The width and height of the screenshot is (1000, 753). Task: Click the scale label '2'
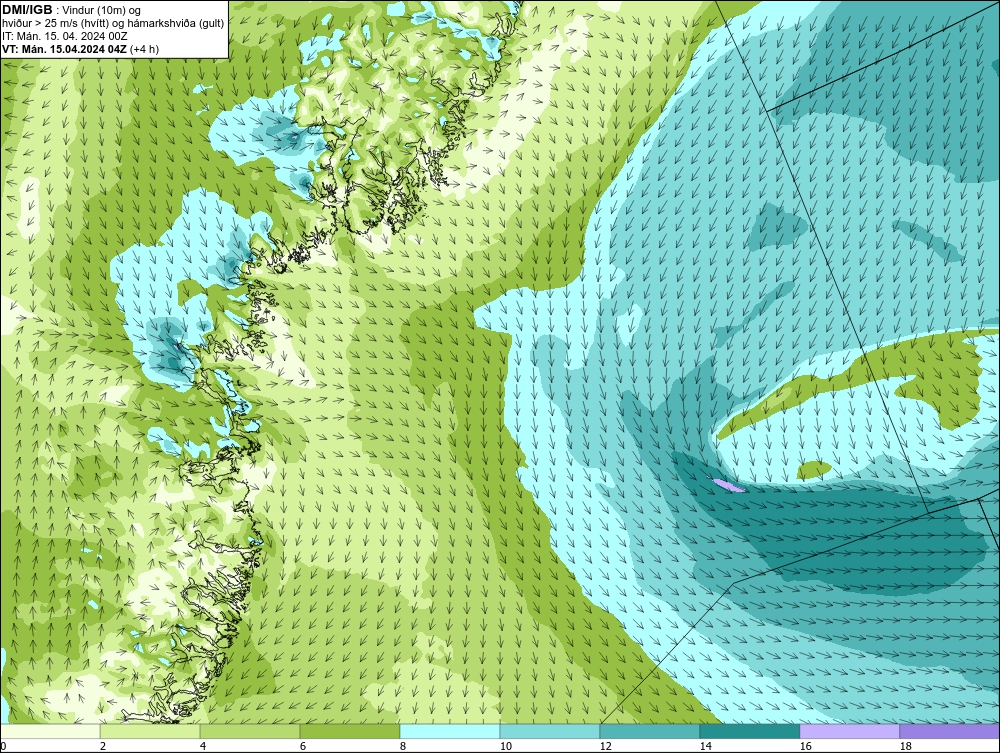coord(103,746)
